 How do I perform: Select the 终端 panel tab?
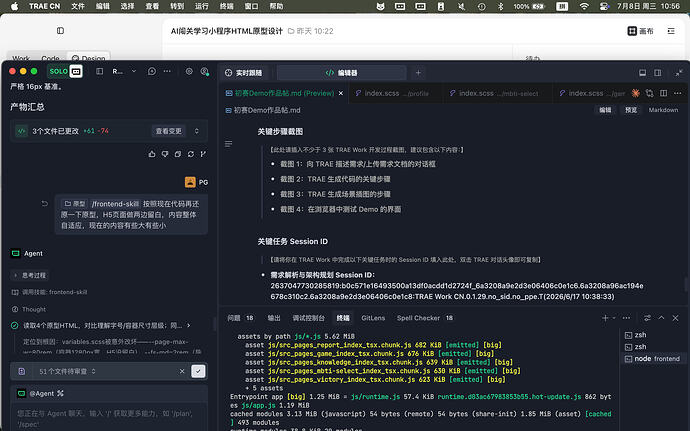343,318
